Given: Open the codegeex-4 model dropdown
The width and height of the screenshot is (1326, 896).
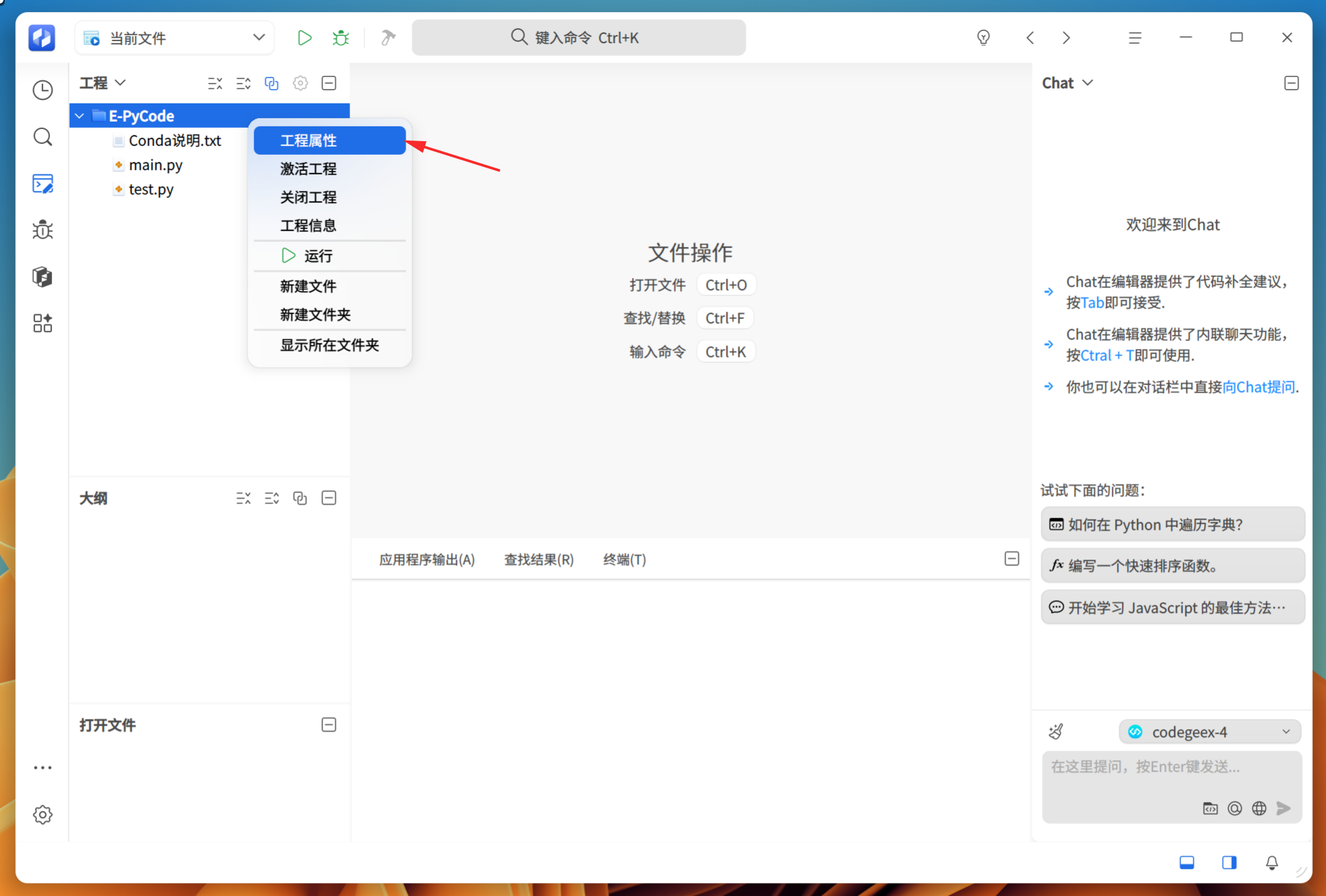Looking at the screenshot, I should click(1210, 732).
